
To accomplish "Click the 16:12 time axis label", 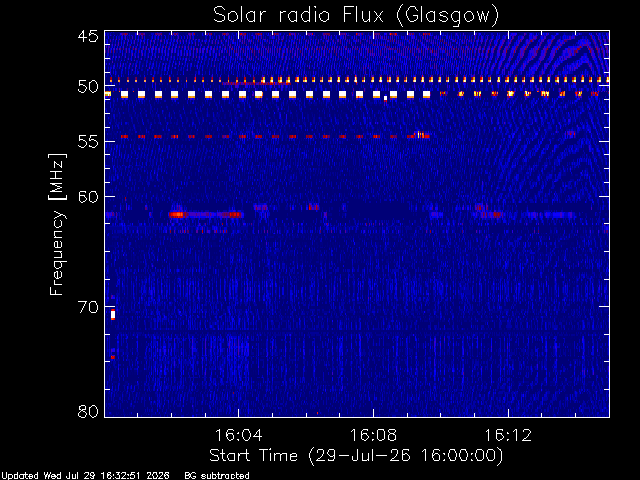I will [x=508, y=435].
